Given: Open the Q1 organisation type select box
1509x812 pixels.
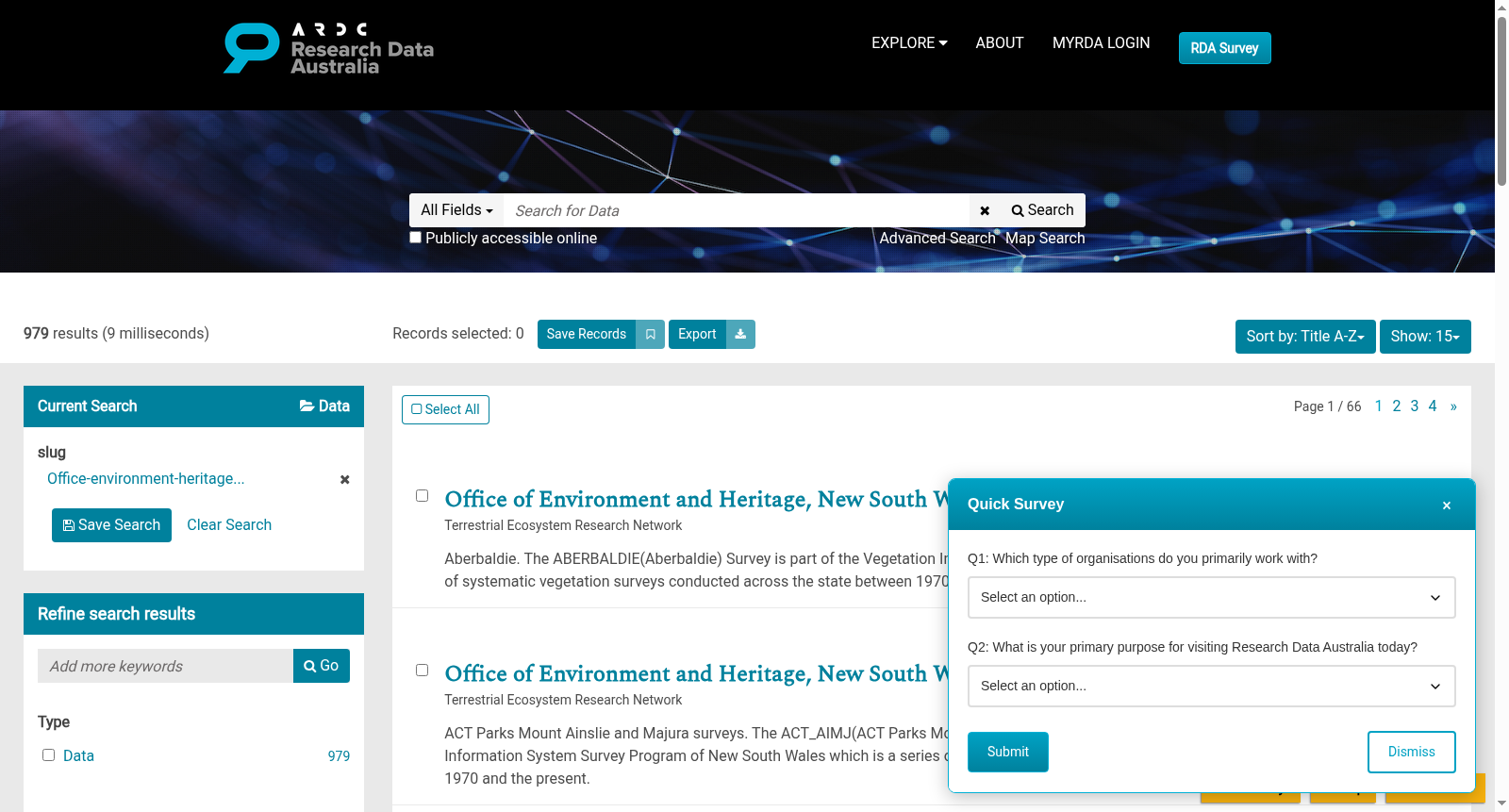Looking at the screenshot, I should coord(1212,598).
